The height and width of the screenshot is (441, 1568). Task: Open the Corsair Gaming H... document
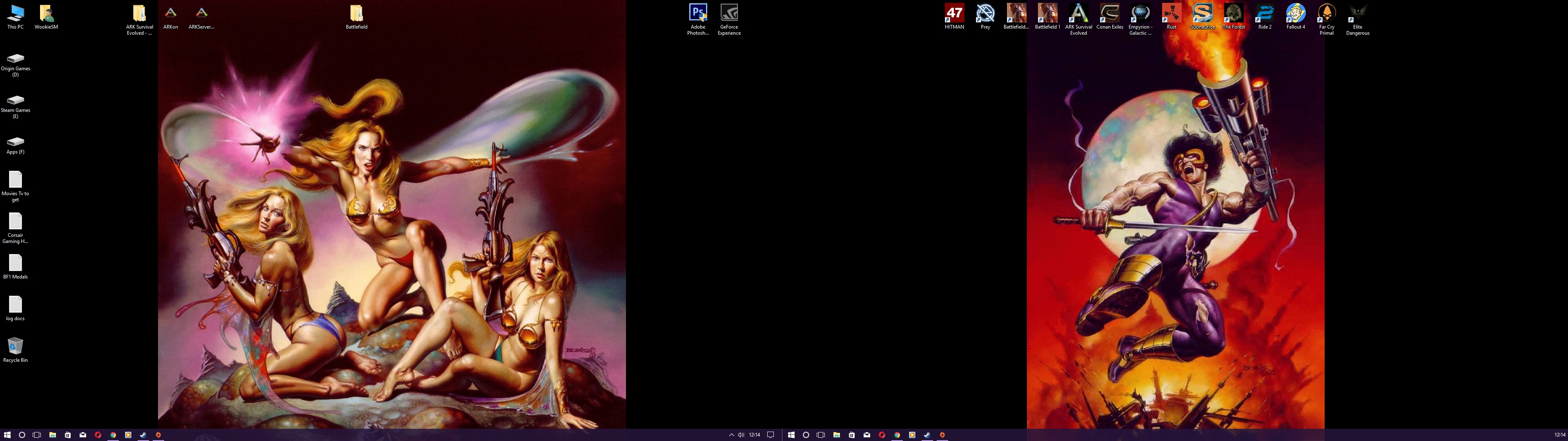(x=15, y=228)
